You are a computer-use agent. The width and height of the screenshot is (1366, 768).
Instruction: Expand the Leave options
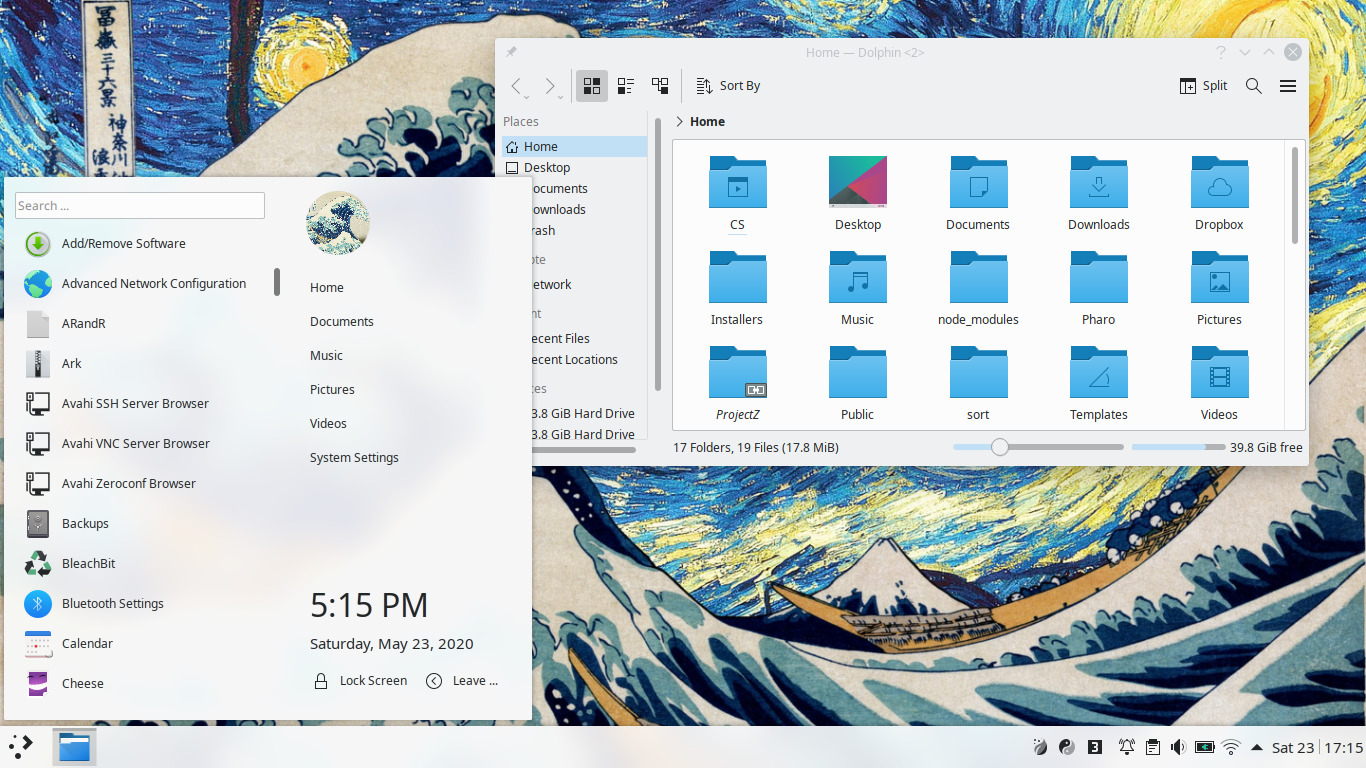(x=462, y=681)
